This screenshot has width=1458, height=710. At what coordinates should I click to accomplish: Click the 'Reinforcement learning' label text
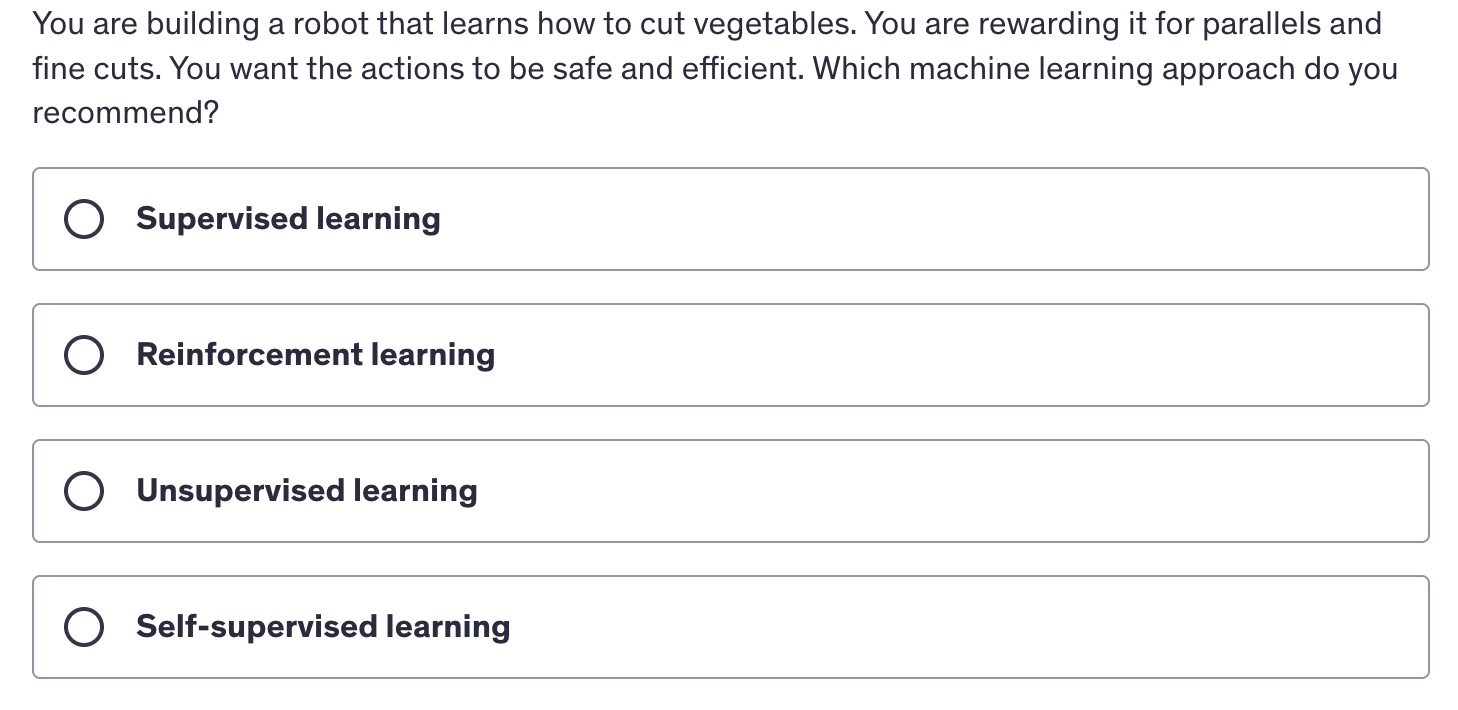tap(316, 355)
